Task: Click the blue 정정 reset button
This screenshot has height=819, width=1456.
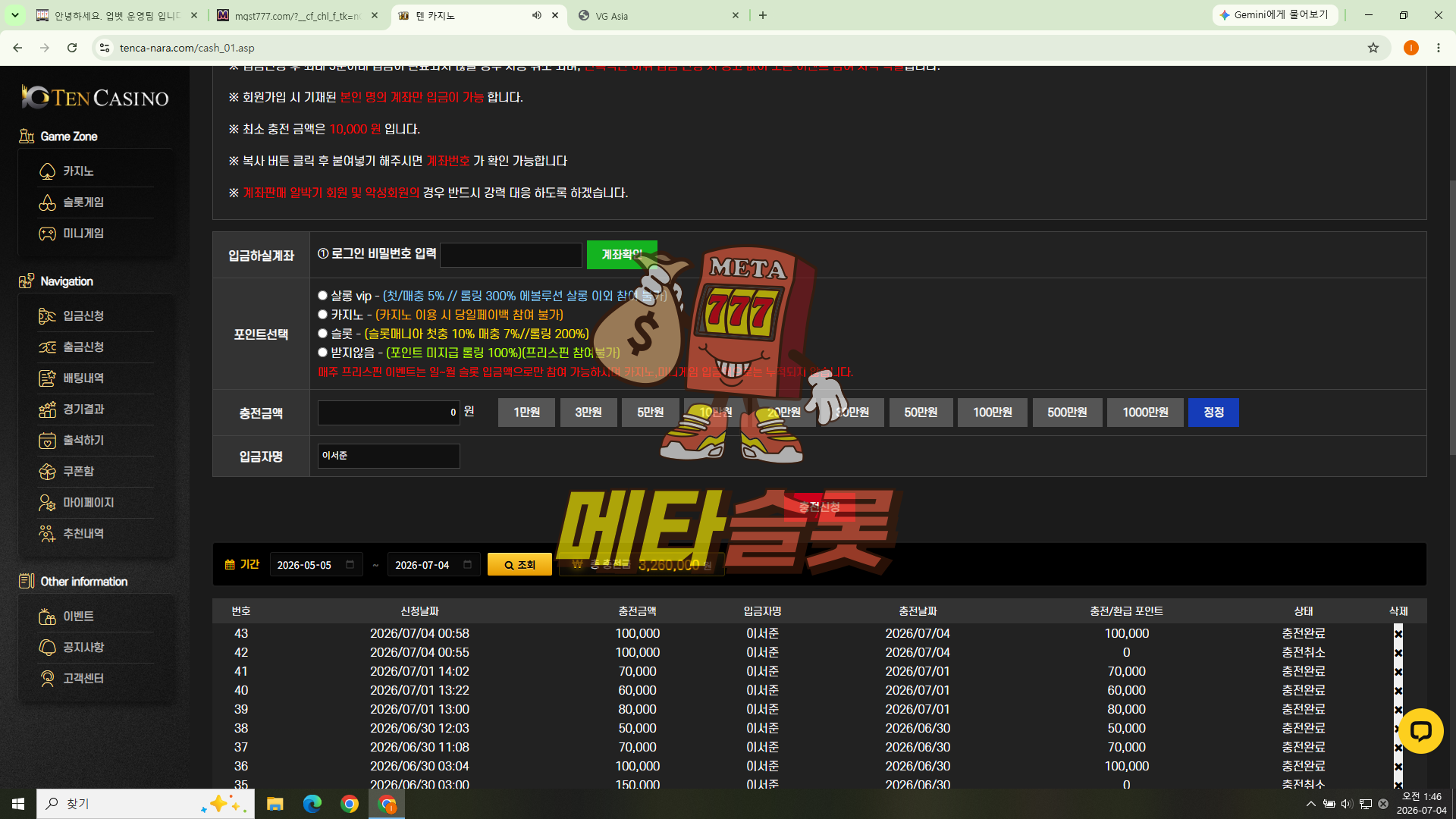Action: tap(1213, 413)
